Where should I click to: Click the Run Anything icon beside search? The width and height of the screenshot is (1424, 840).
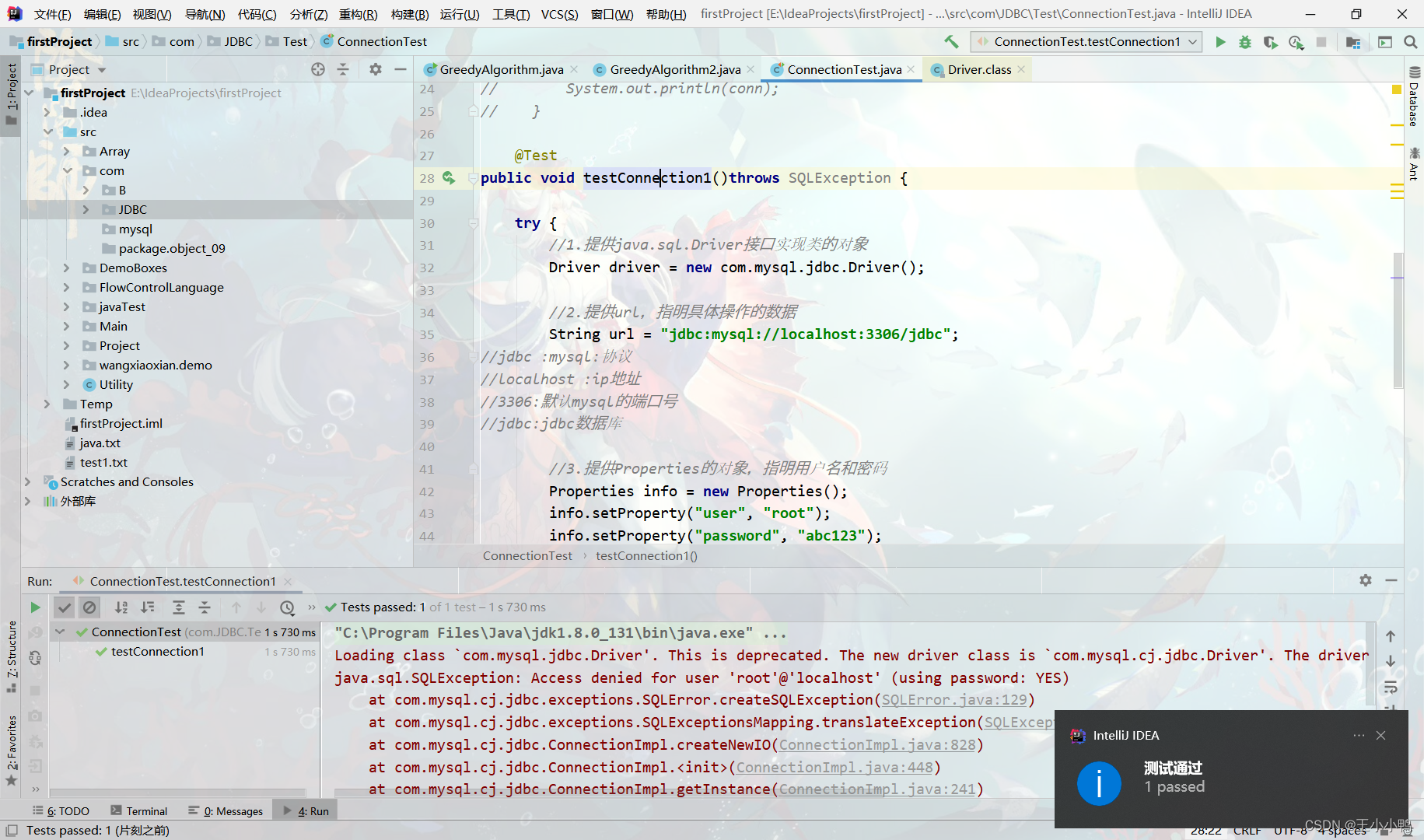tap(1385, 42)
